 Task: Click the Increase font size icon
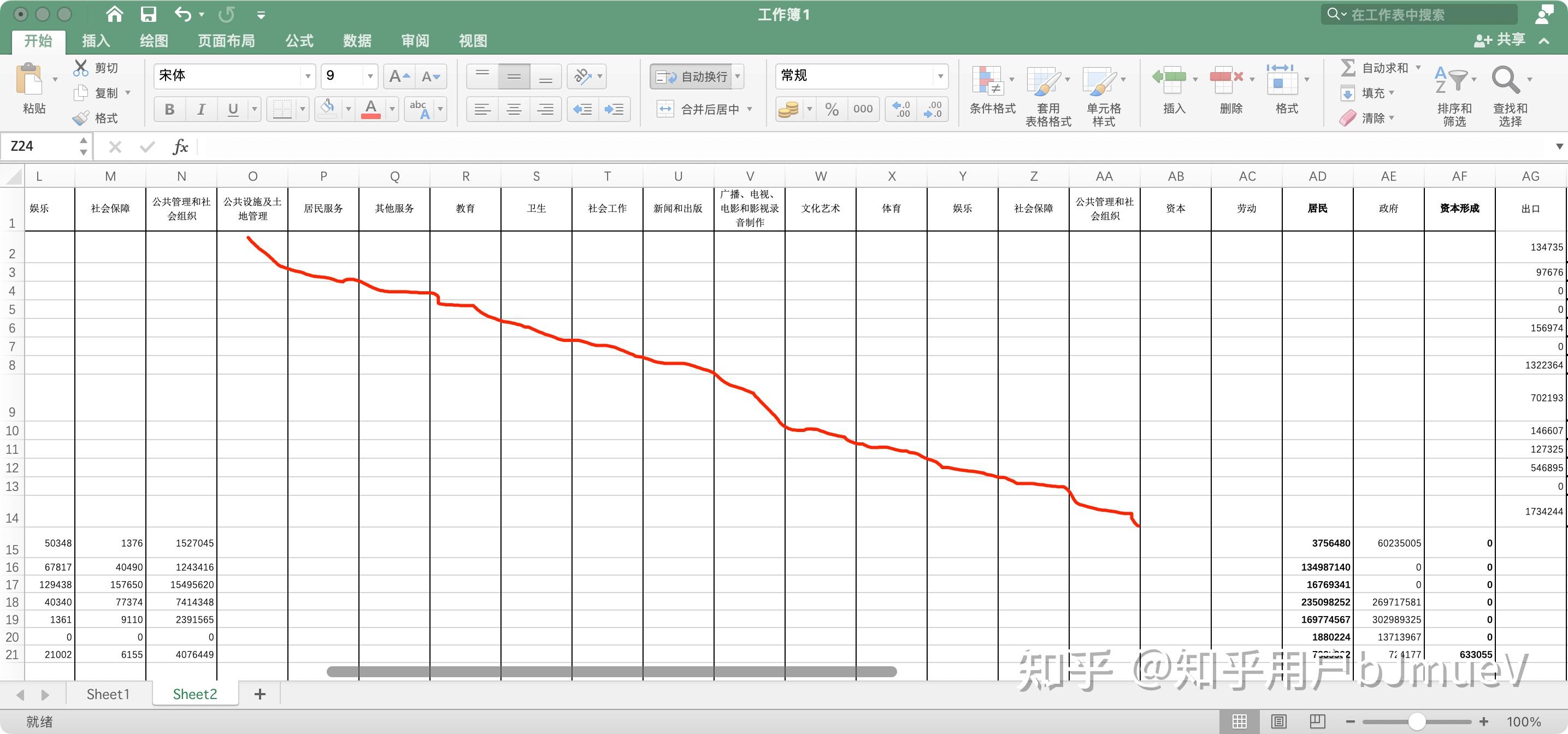(x=399, y=76)
